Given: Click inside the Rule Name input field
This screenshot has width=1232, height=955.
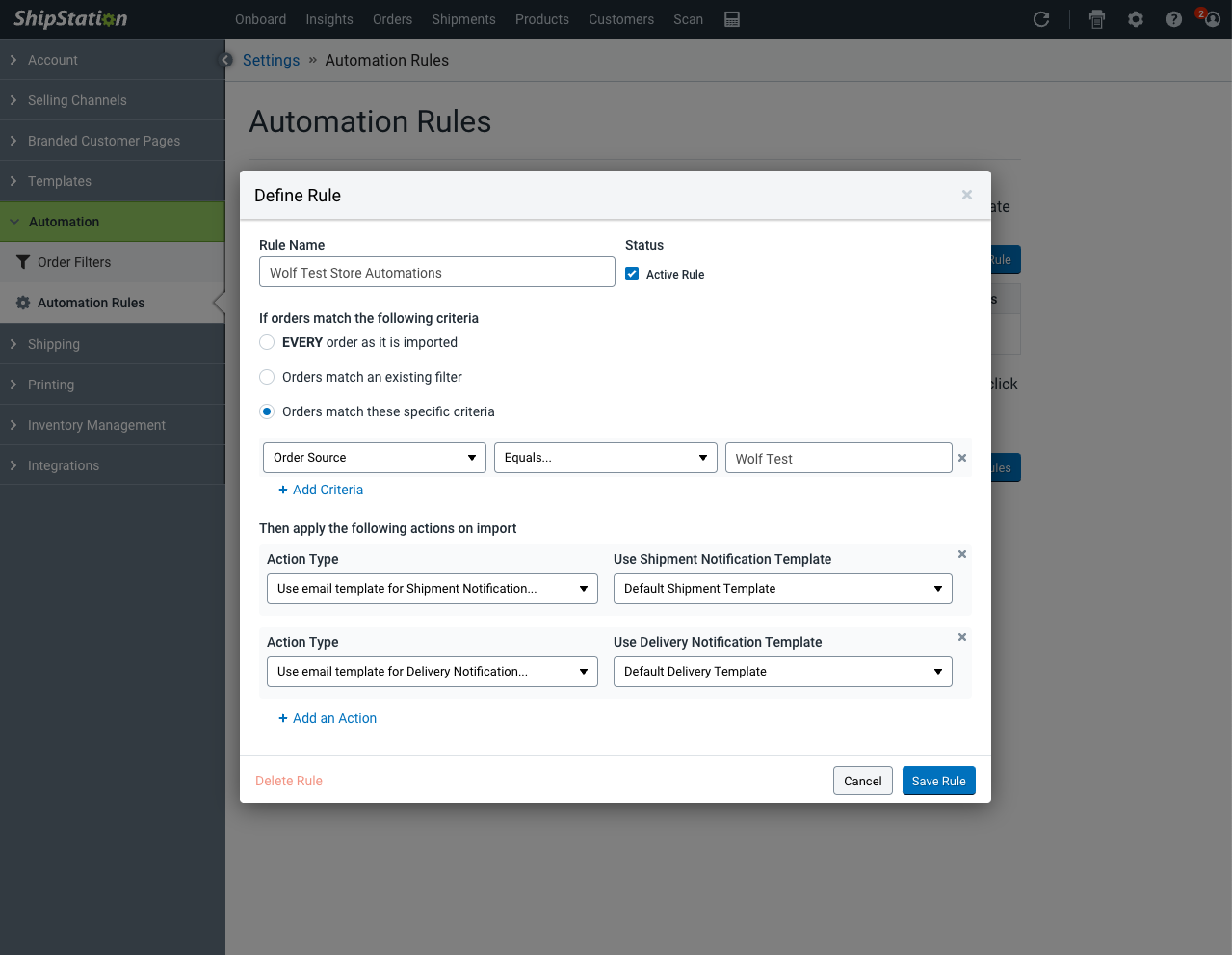Looking at the screenshot, I should pos(436,272).
